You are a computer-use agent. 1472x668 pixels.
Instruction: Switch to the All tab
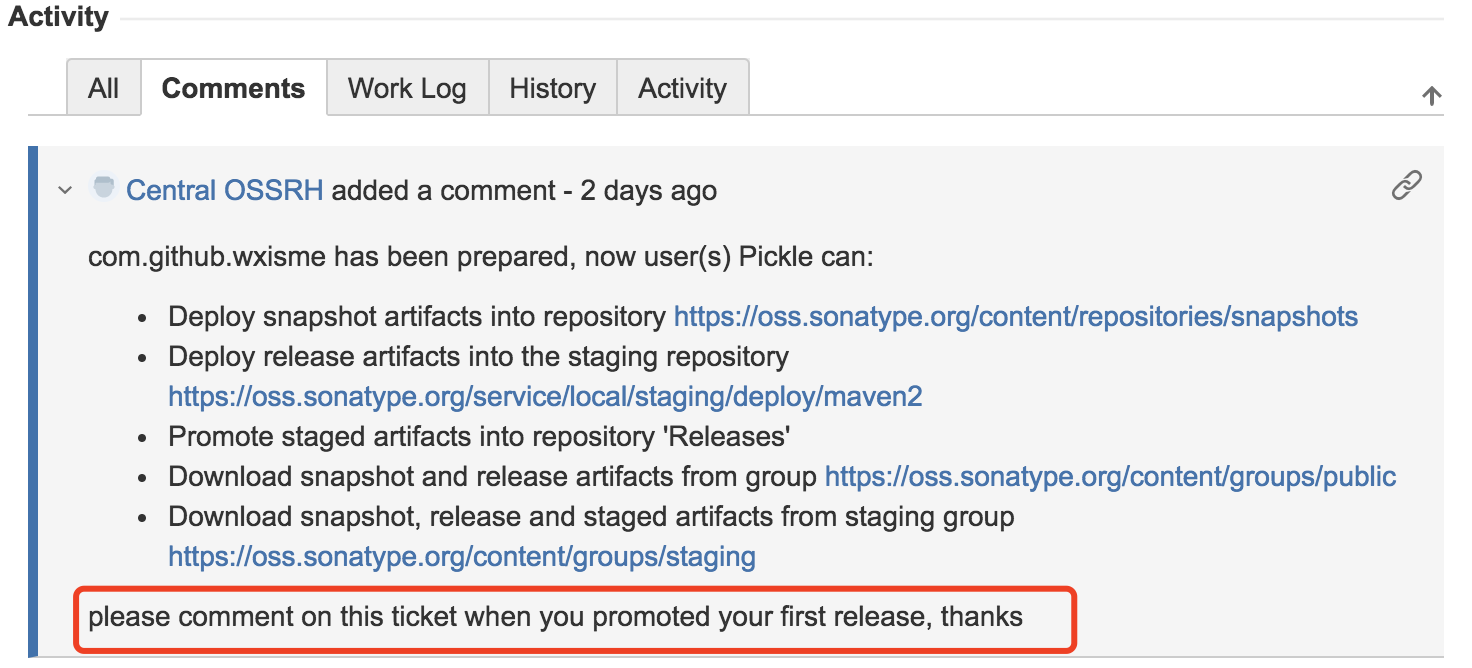(104, 88)
